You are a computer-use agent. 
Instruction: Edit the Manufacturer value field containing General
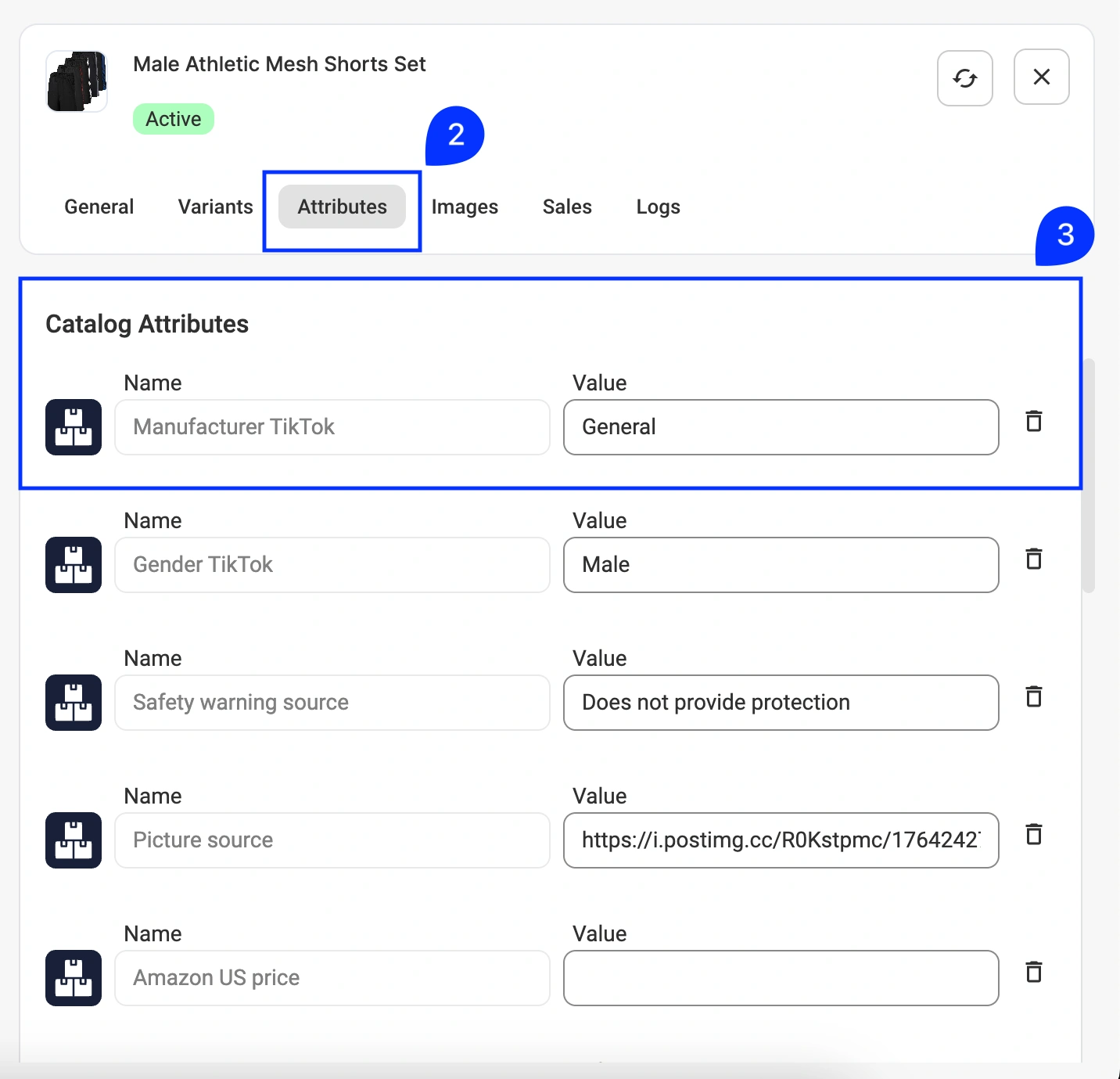click(781, 427)
